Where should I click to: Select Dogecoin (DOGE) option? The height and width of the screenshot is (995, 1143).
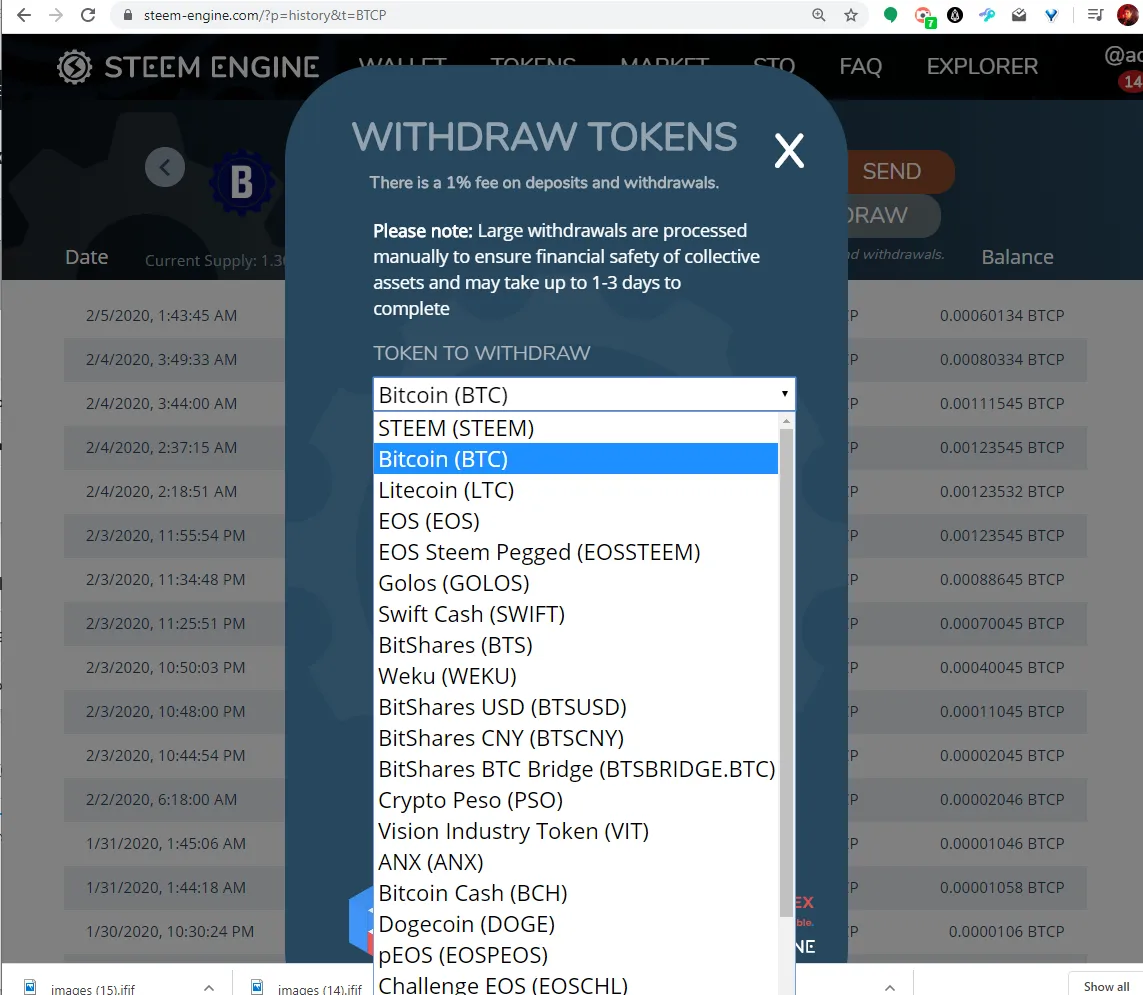click(575, 924)
